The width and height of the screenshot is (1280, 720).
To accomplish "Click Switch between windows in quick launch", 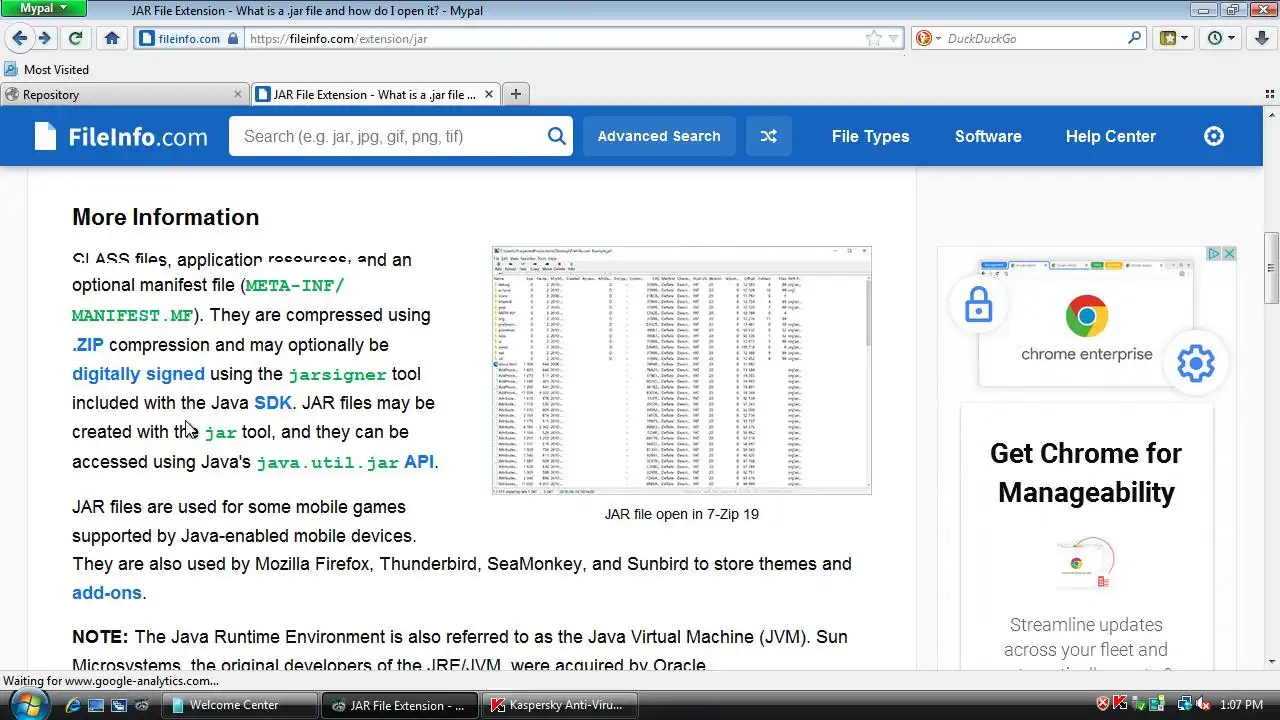I will pos(119,705).
